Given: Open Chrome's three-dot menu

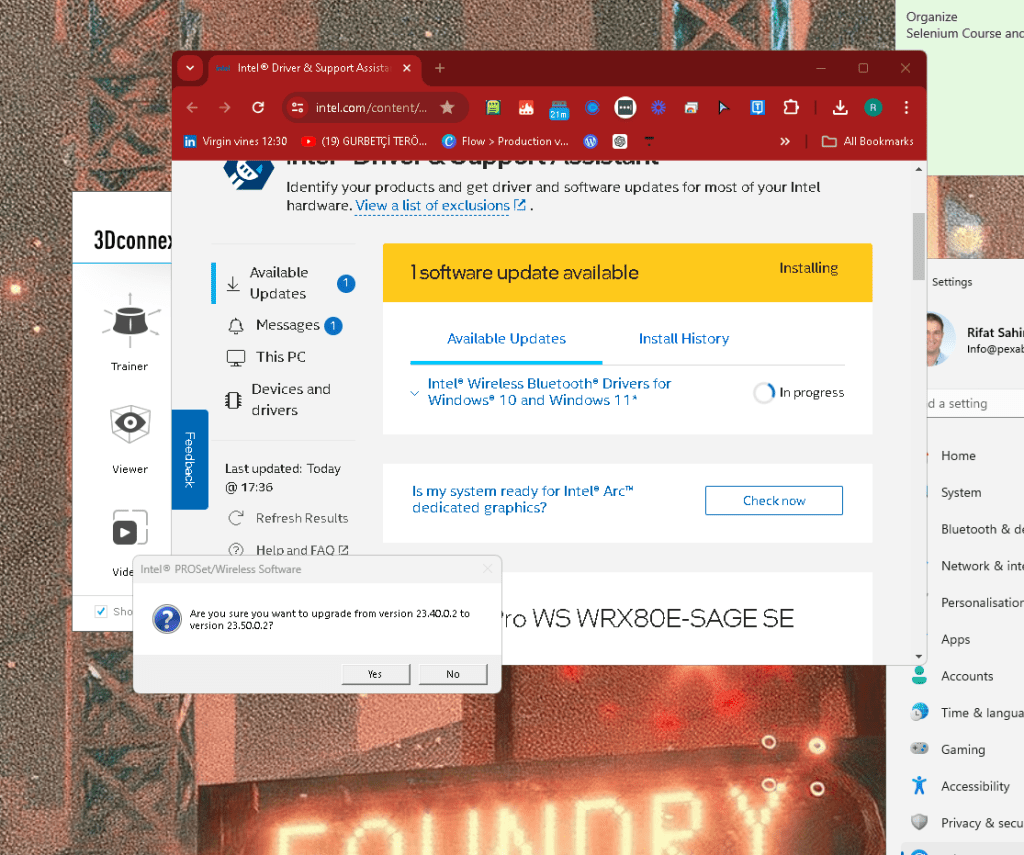Looking at the screenshot, I should [x=906, y=107].
